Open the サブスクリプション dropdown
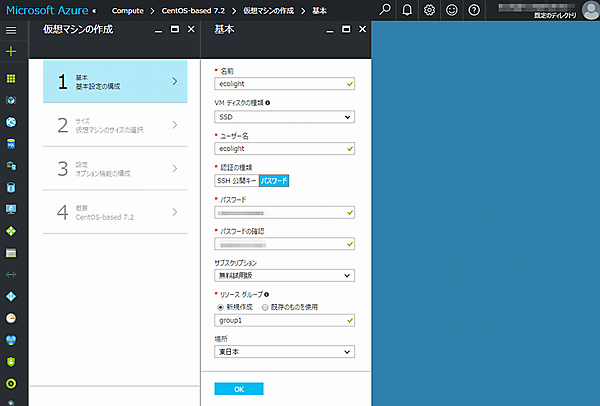Screen dimensions: 600x406 pos(285,275)
